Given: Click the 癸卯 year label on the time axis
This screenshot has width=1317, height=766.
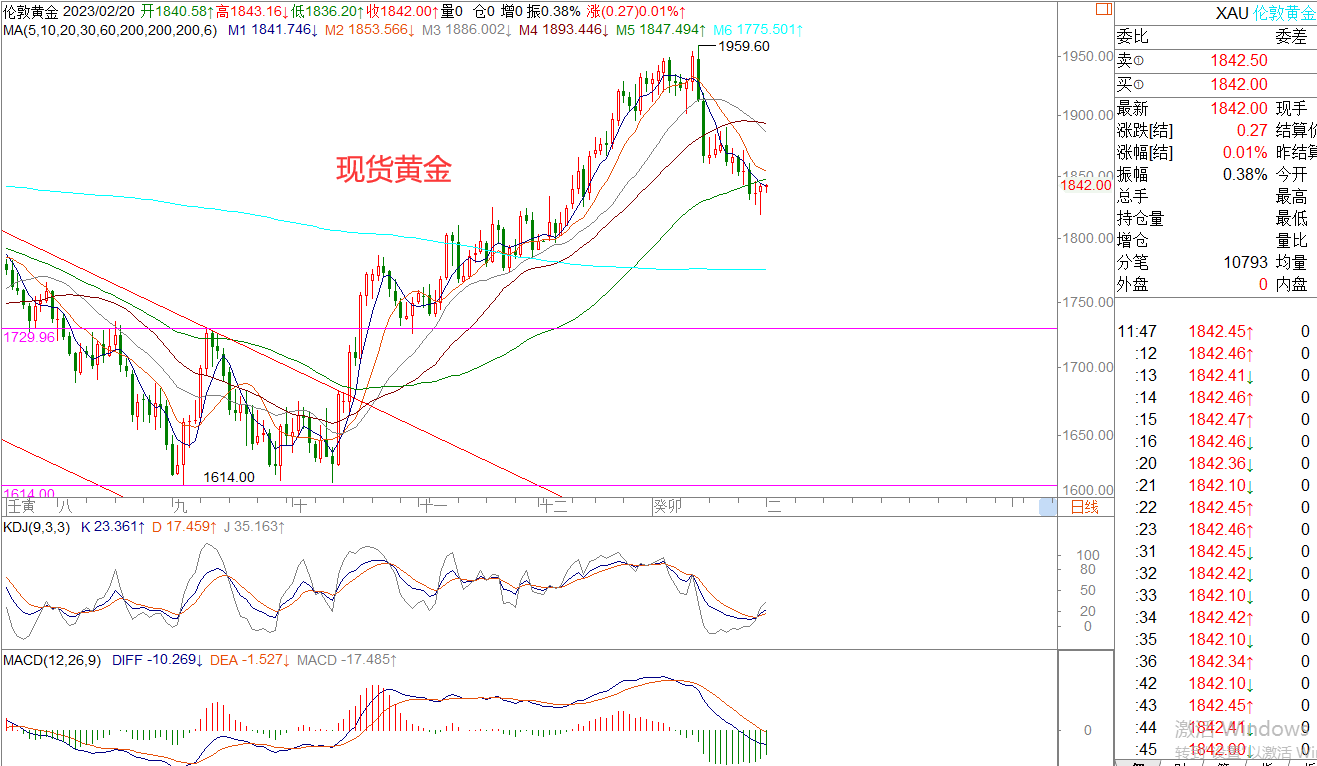Looking at the screenshot, I should point(667,506).
